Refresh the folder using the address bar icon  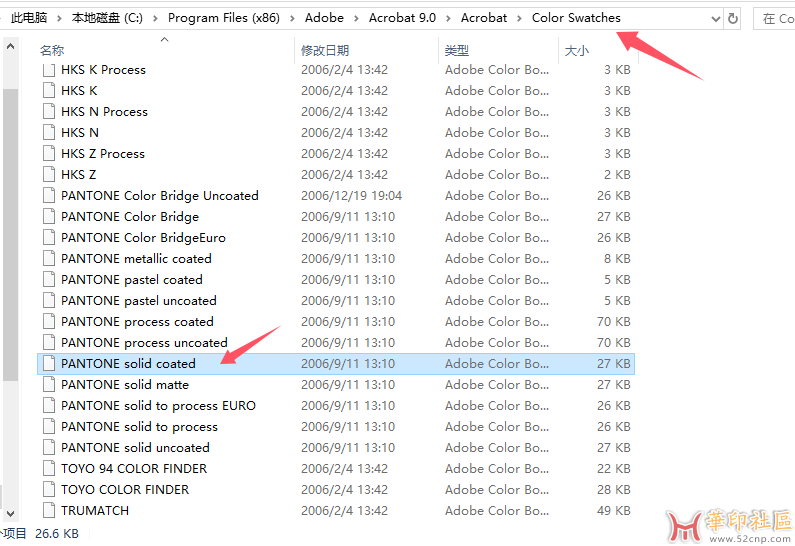[734, 18]
